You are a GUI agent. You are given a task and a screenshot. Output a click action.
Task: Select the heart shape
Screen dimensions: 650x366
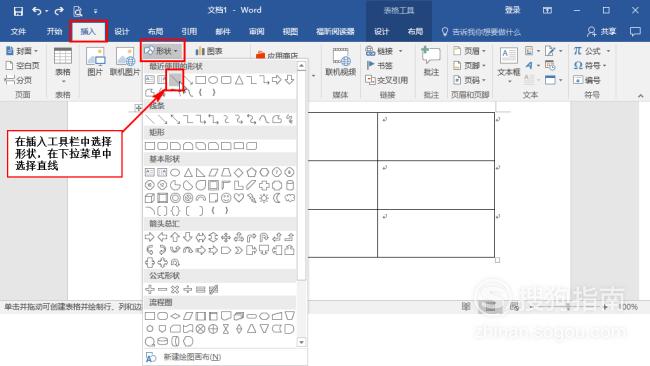[x=239, y=198]
